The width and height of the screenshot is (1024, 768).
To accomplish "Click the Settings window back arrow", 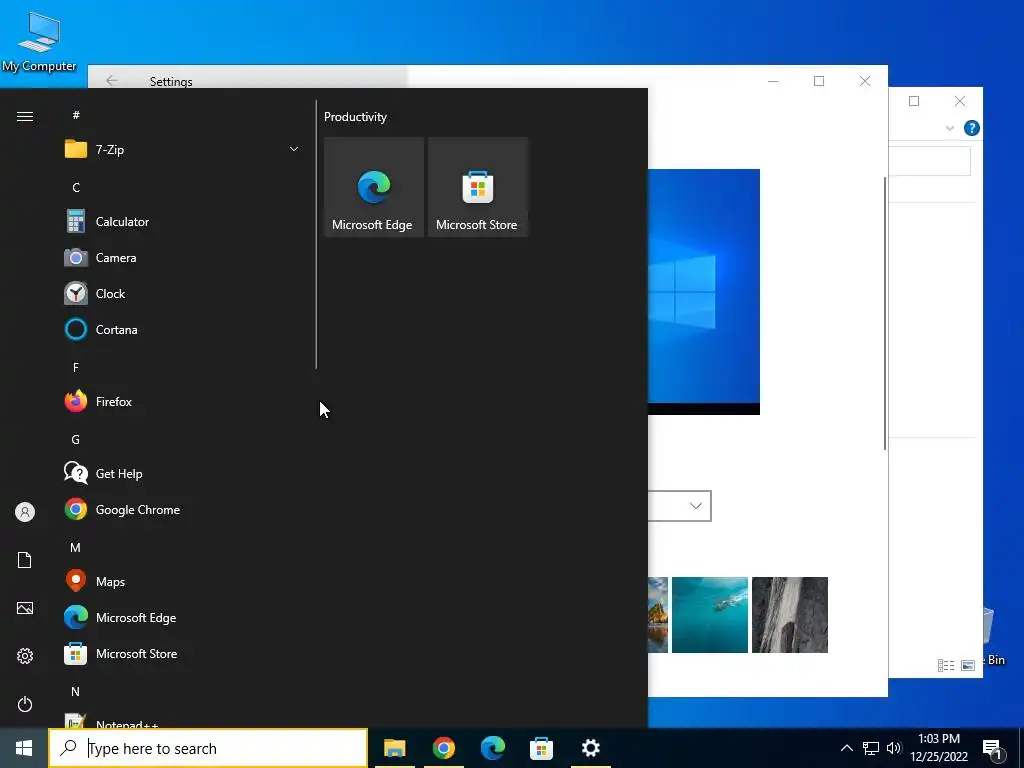I will tap(112, 80).
